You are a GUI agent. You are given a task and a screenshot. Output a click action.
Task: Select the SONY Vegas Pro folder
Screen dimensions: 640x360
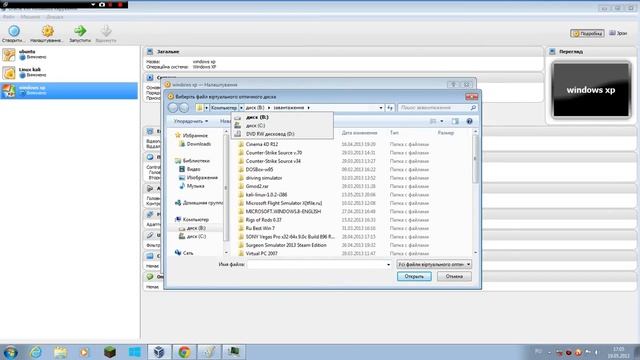coord(290,237)
